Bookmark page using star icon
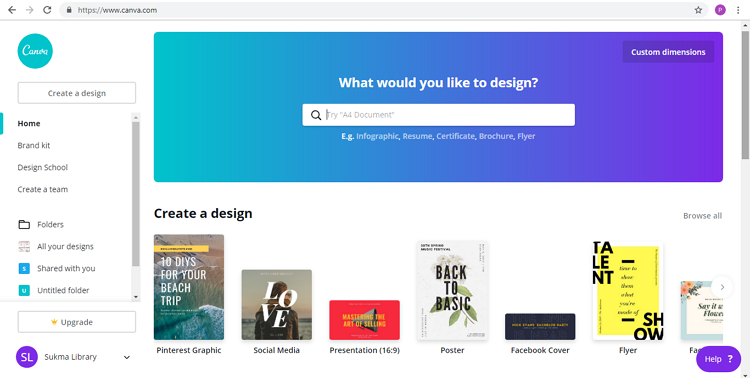Screen dimensions: 750x378 (x=698, y=10)
